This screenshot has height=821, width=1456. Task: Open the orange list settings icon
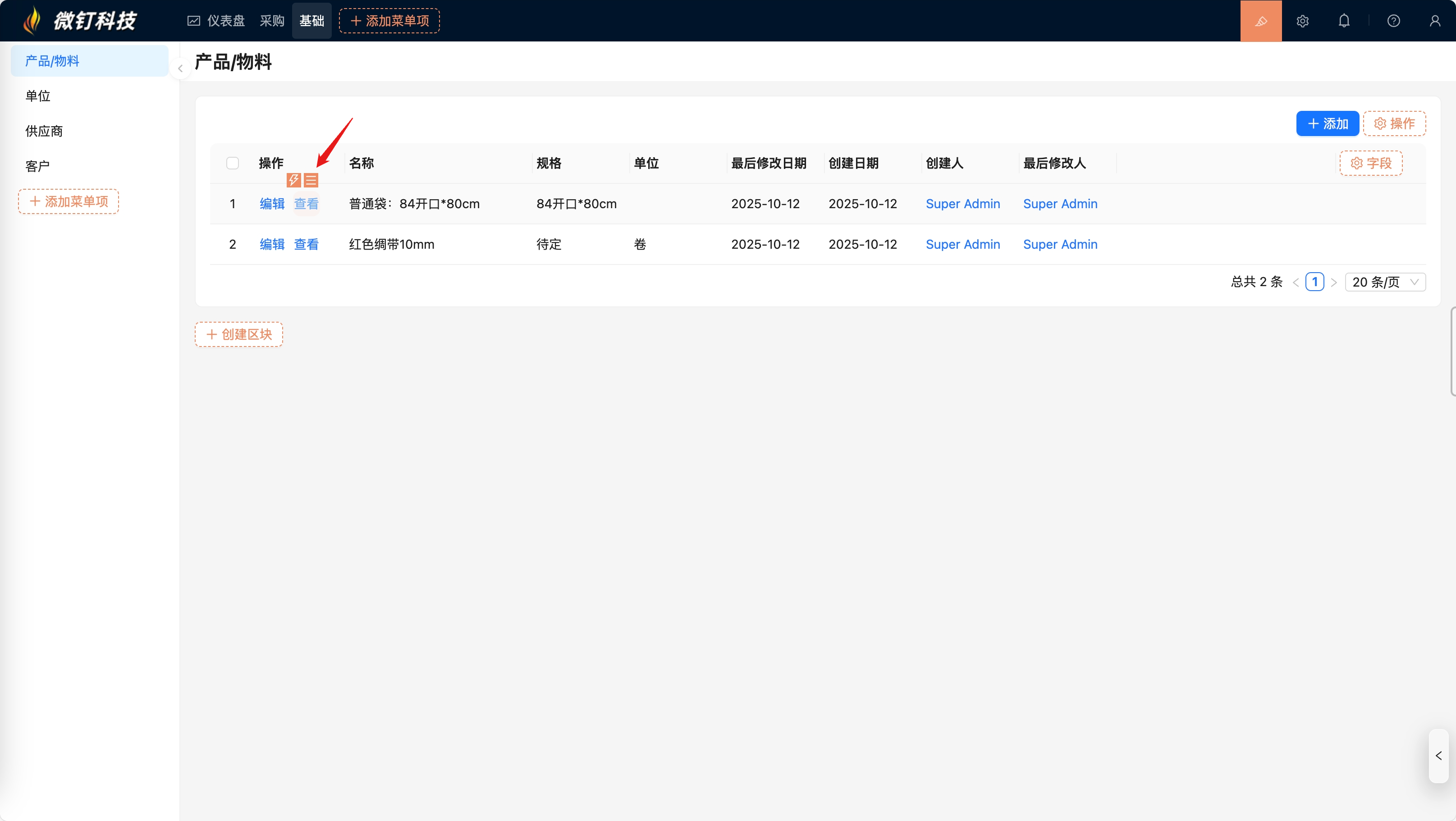point(311,180)
